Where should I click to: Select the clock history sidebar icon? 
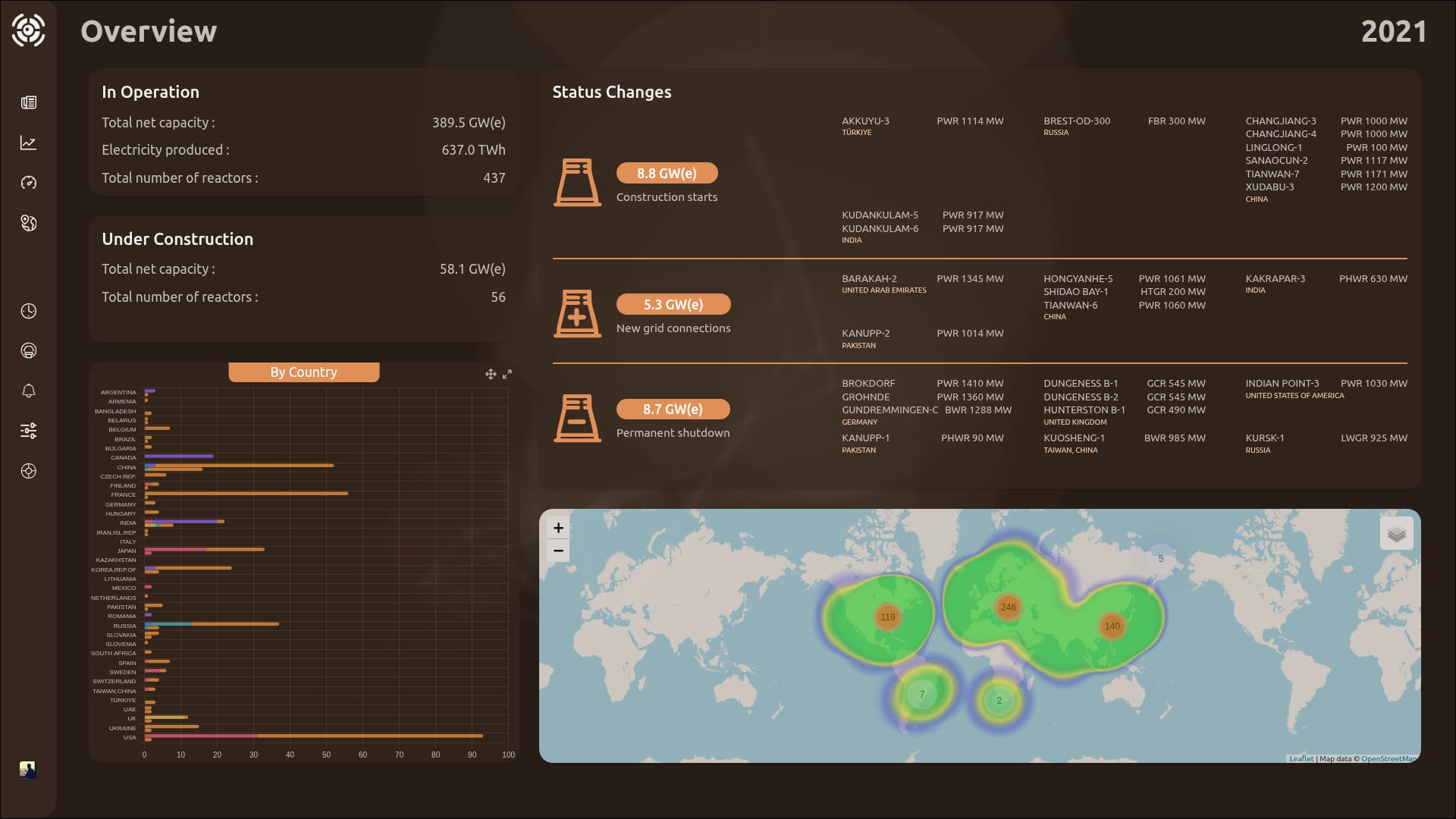click(x=29, y=311)
